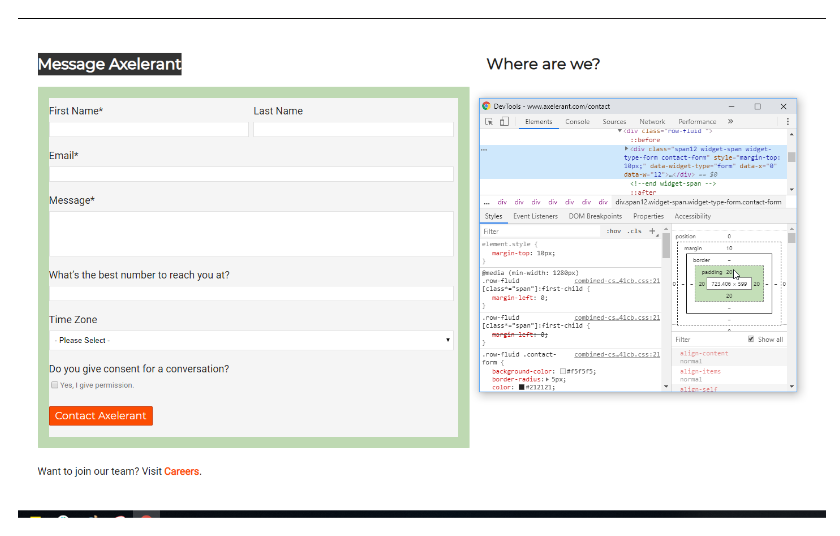Click the Computed pane scroll-down arrow
This screenshot has height=536, width=840.
pos(791,386)
